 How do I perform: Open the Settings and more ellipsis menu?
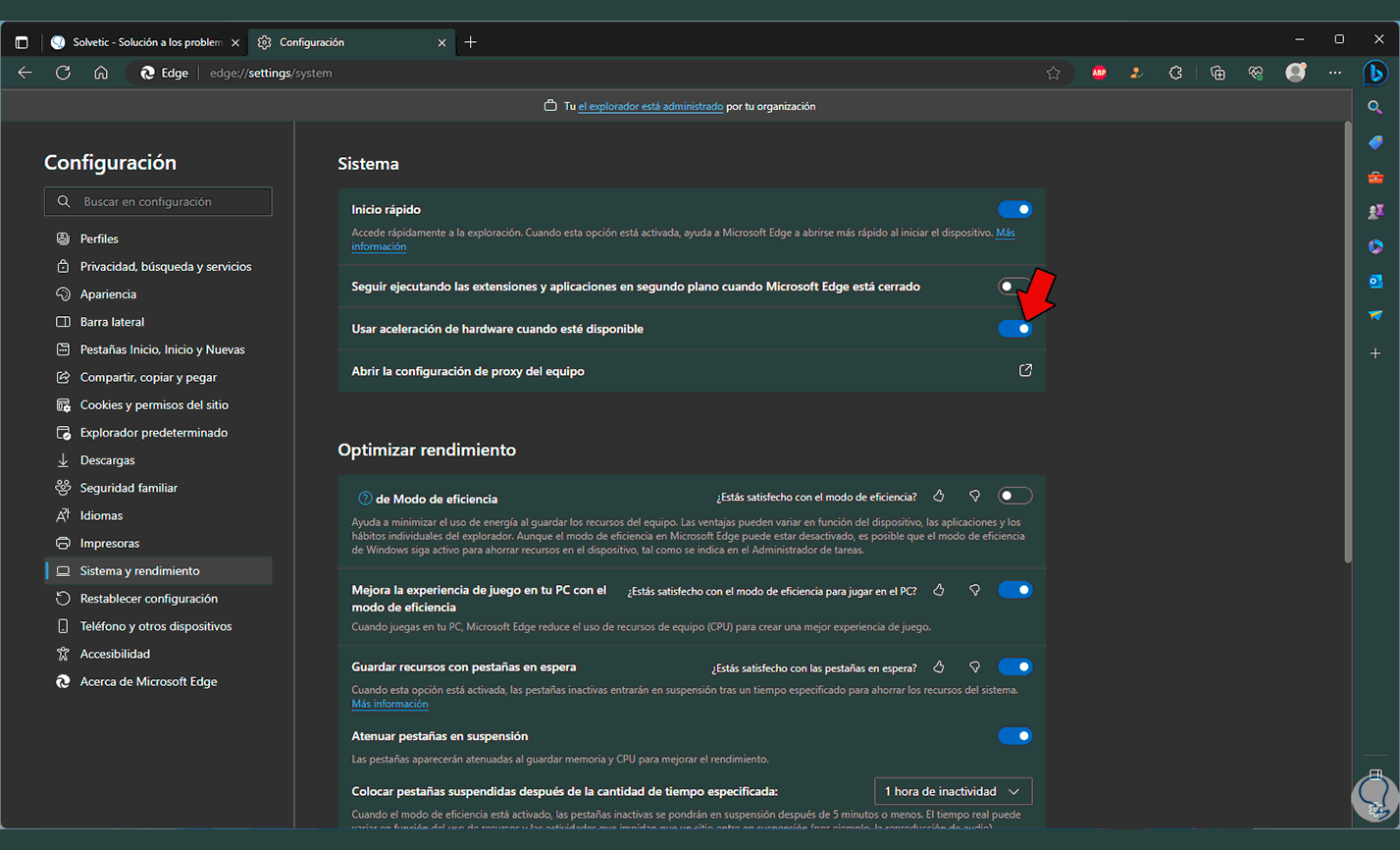1335,73
